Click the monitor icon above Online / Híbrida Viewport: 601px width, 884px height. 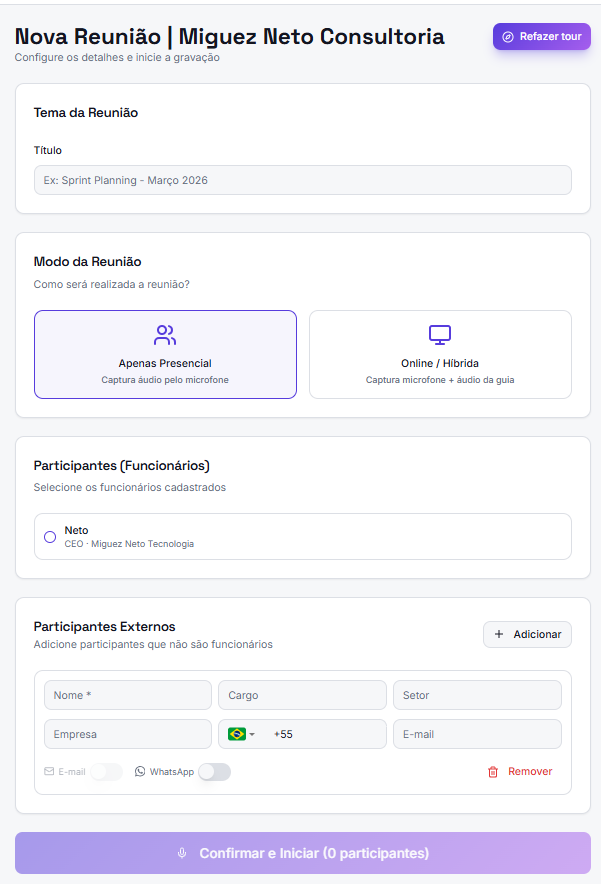click(440, 335)
